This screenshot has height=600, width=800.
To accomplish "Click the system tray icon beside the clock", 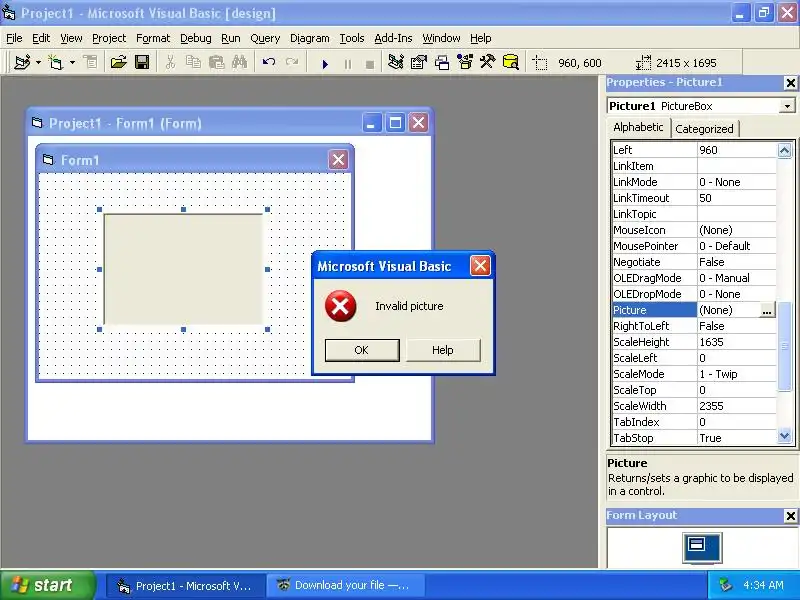I will (x=726, y=585).
